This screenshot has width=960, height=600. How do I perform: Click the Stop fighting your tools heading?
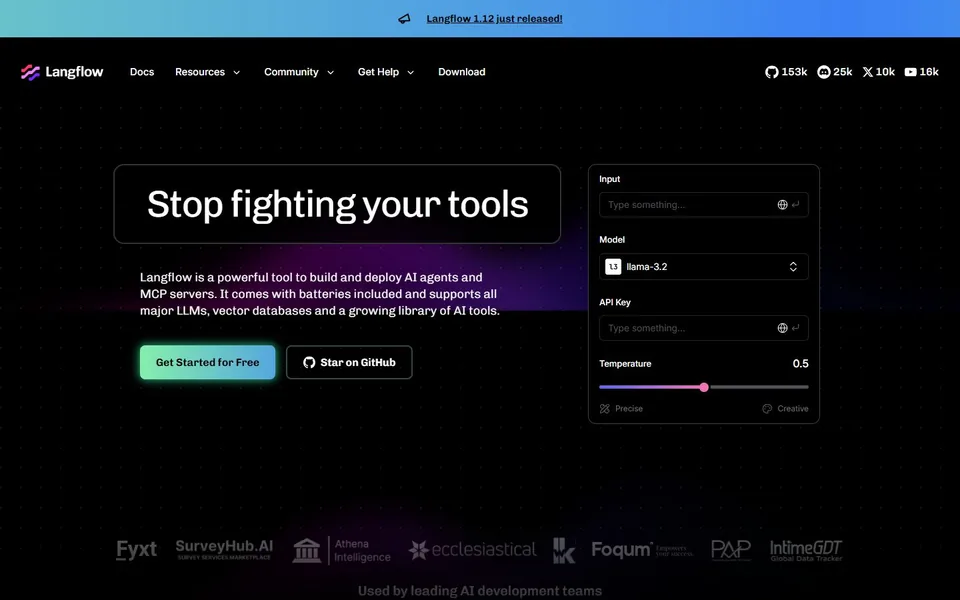coord(337,204)
